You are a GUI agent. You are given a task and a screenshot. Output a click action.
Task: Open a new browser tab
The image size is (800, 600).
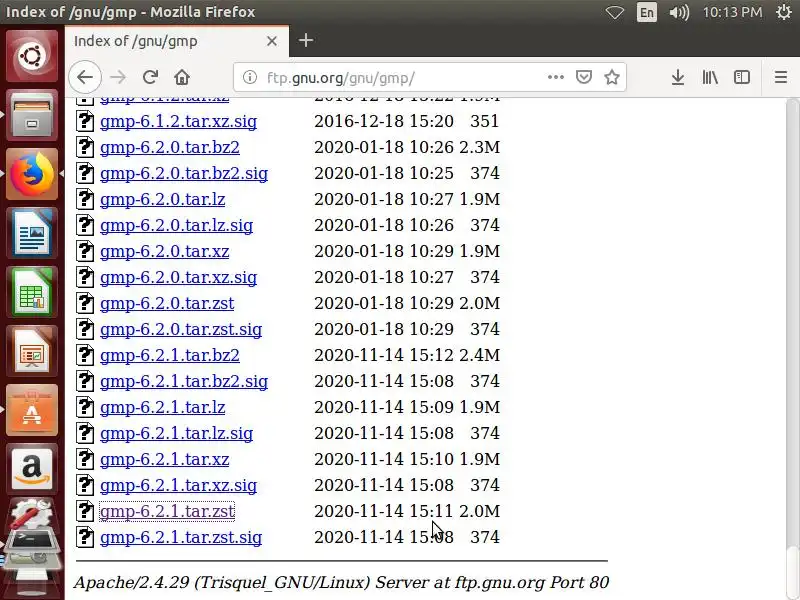click(306, 40)
